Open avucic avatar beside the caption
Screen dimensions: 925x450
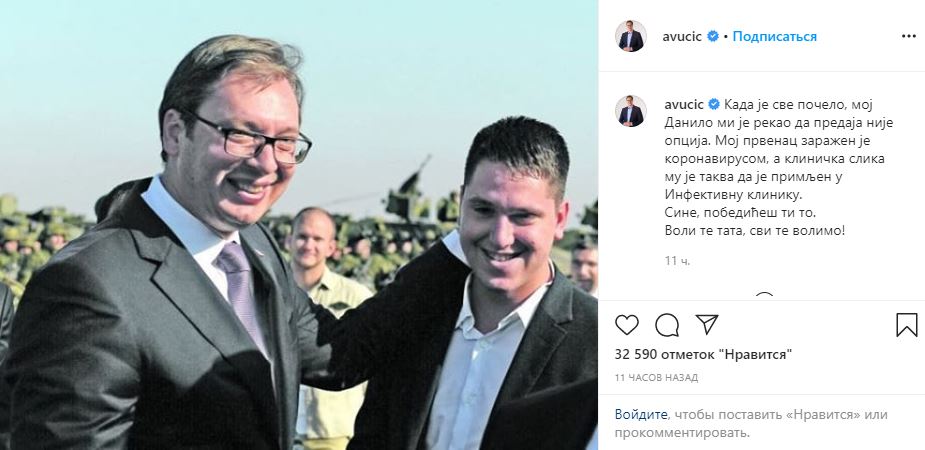pos(631,111)
